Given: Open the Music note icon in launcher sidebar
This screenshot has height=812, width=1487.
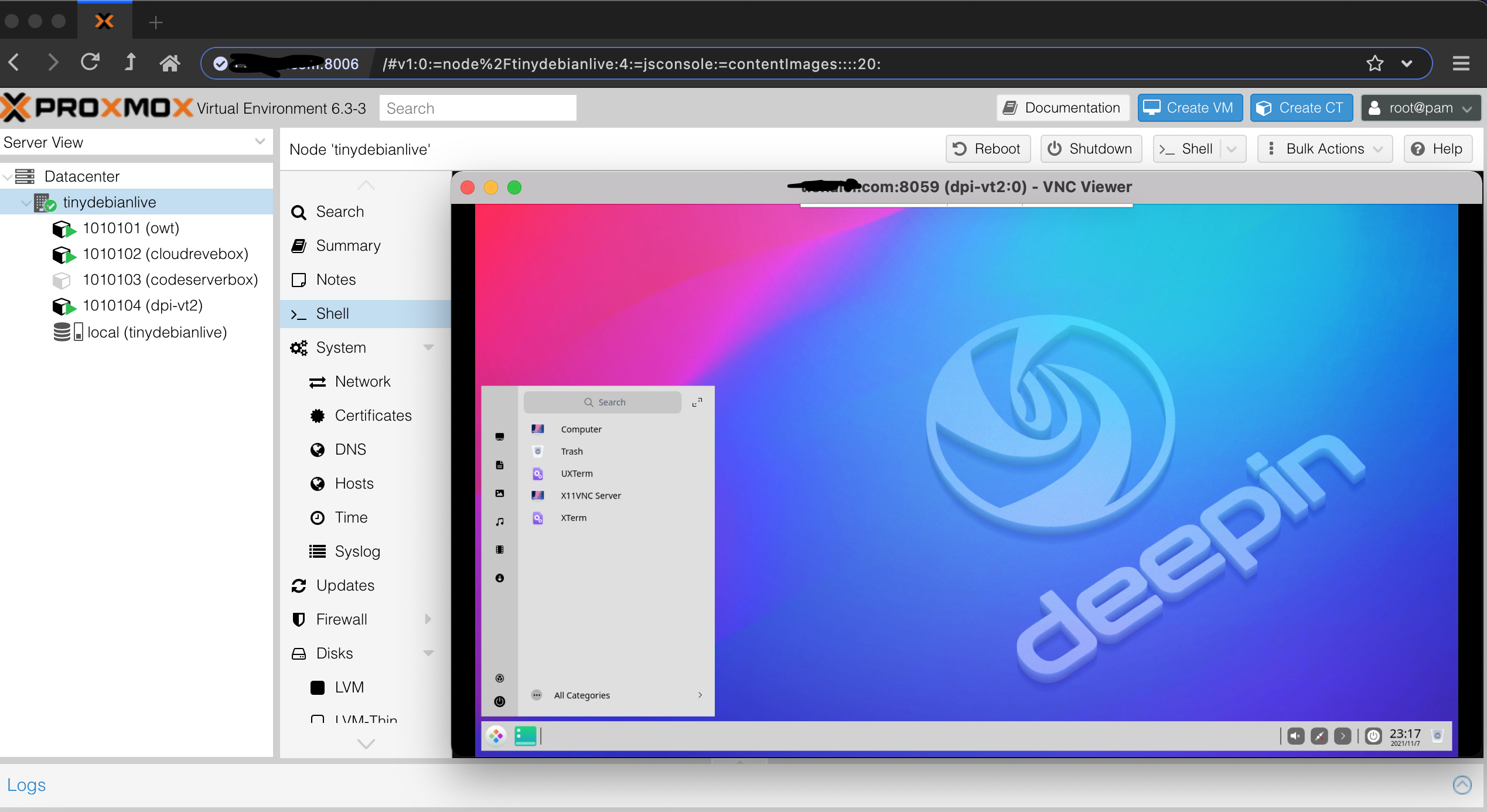Looking at the screenshot, I should point(500,521).
